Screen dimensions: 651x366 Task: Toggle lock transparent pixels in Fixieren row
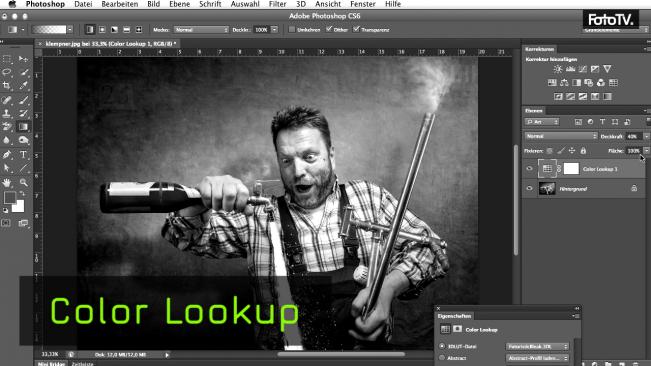coord(550,151)
